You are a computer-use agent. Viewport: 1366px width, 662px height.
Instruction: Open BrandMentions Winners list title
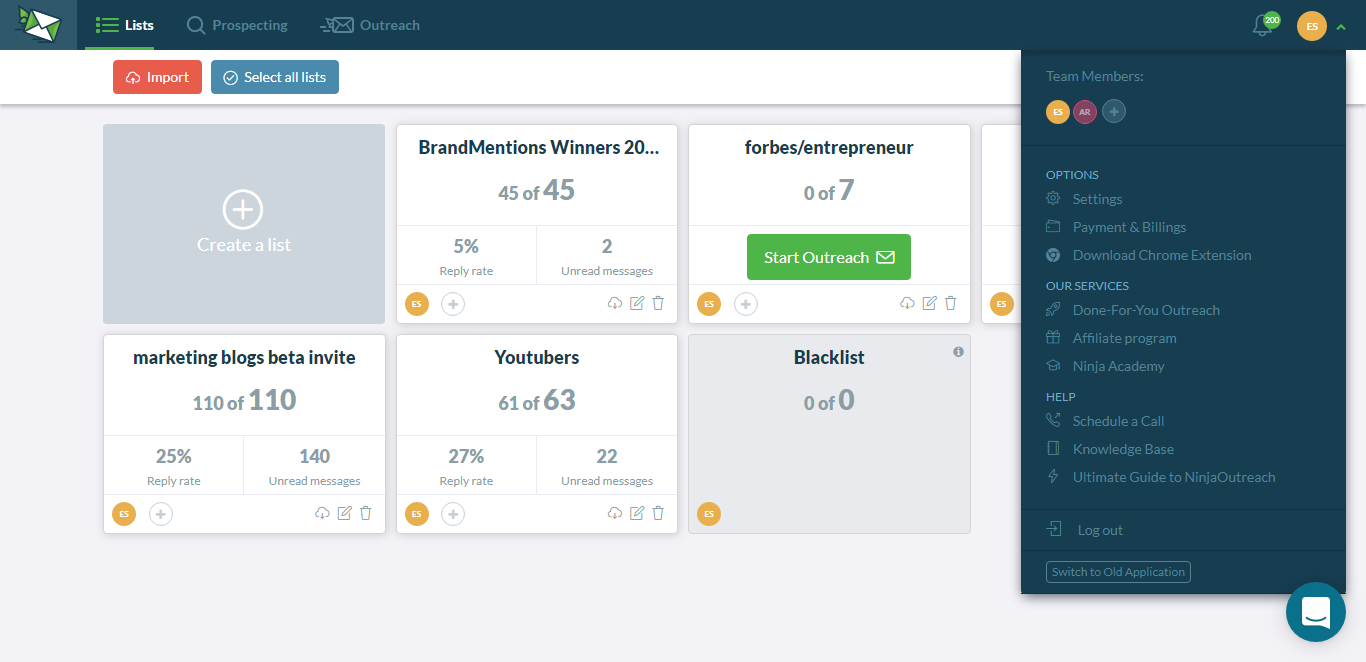point(539,147)
